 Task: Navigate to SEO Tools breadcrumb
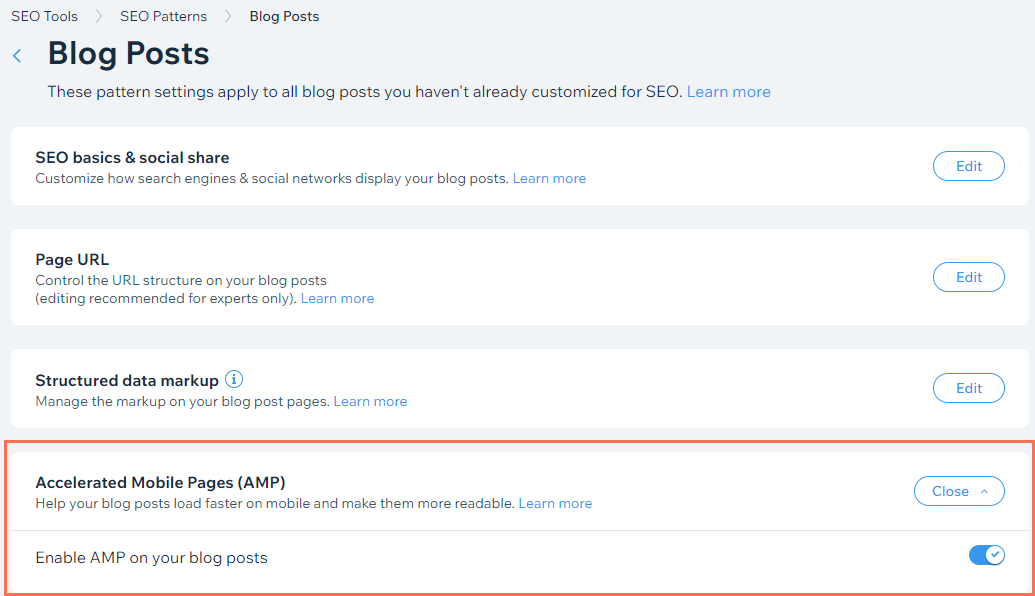[44, 17]
